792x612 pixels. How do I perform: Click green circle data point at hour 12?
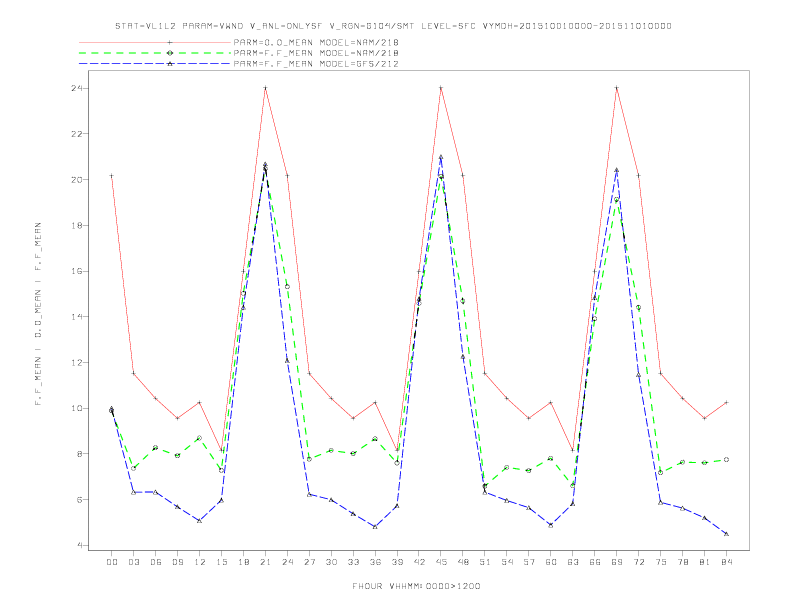pos(200,438)
